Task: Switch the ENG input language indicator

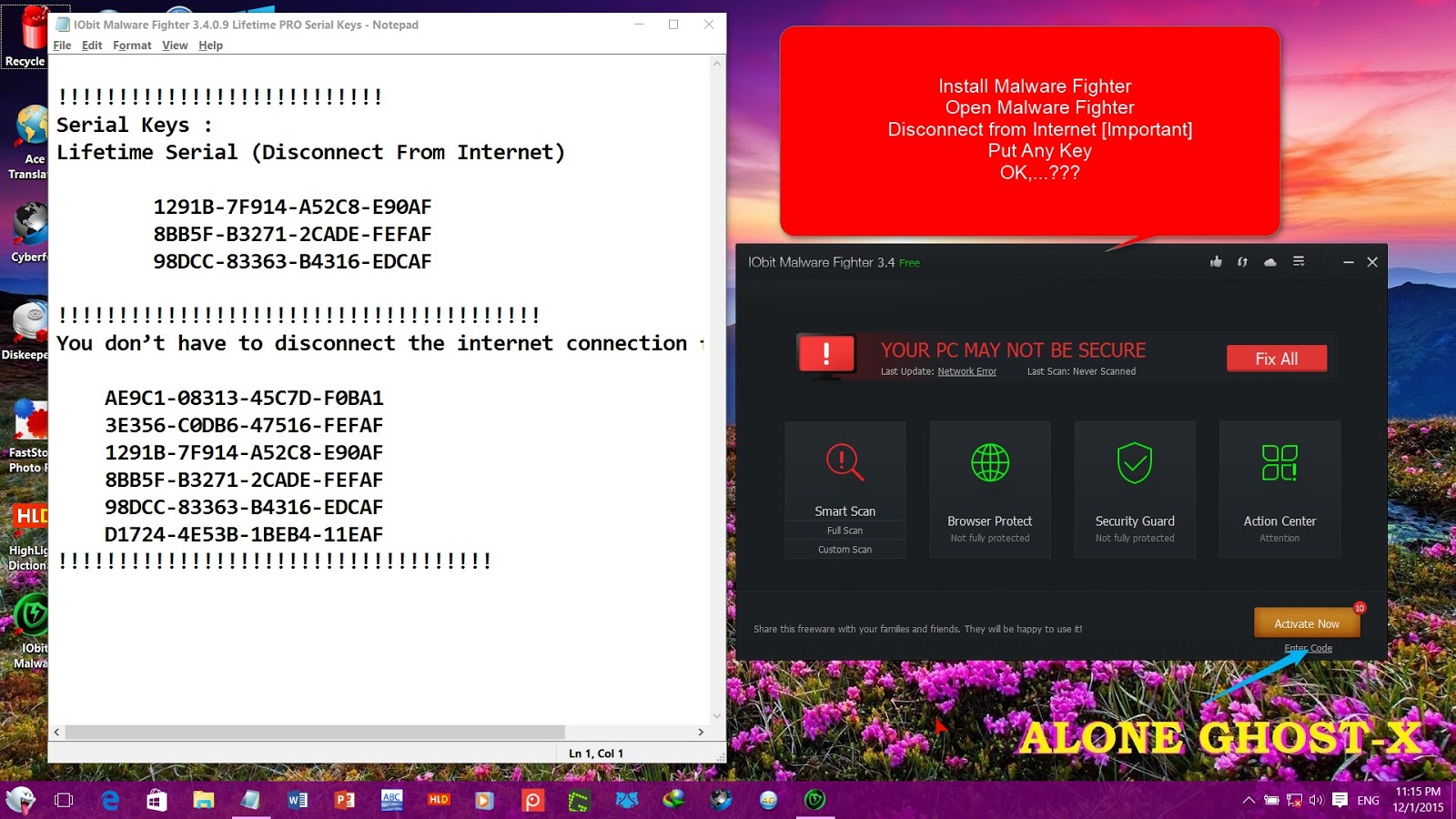Action: coord(1368,801)
